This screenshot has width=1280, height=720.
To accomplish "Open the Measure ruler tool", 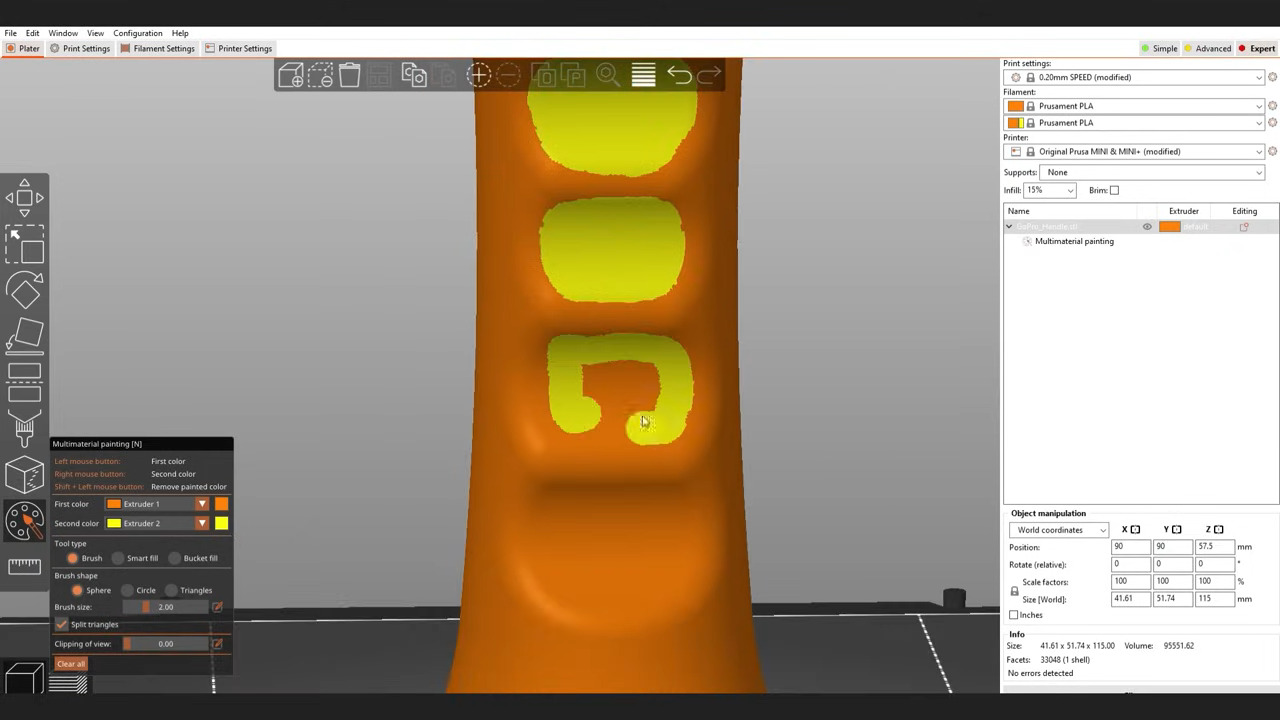I will [25, 566].
